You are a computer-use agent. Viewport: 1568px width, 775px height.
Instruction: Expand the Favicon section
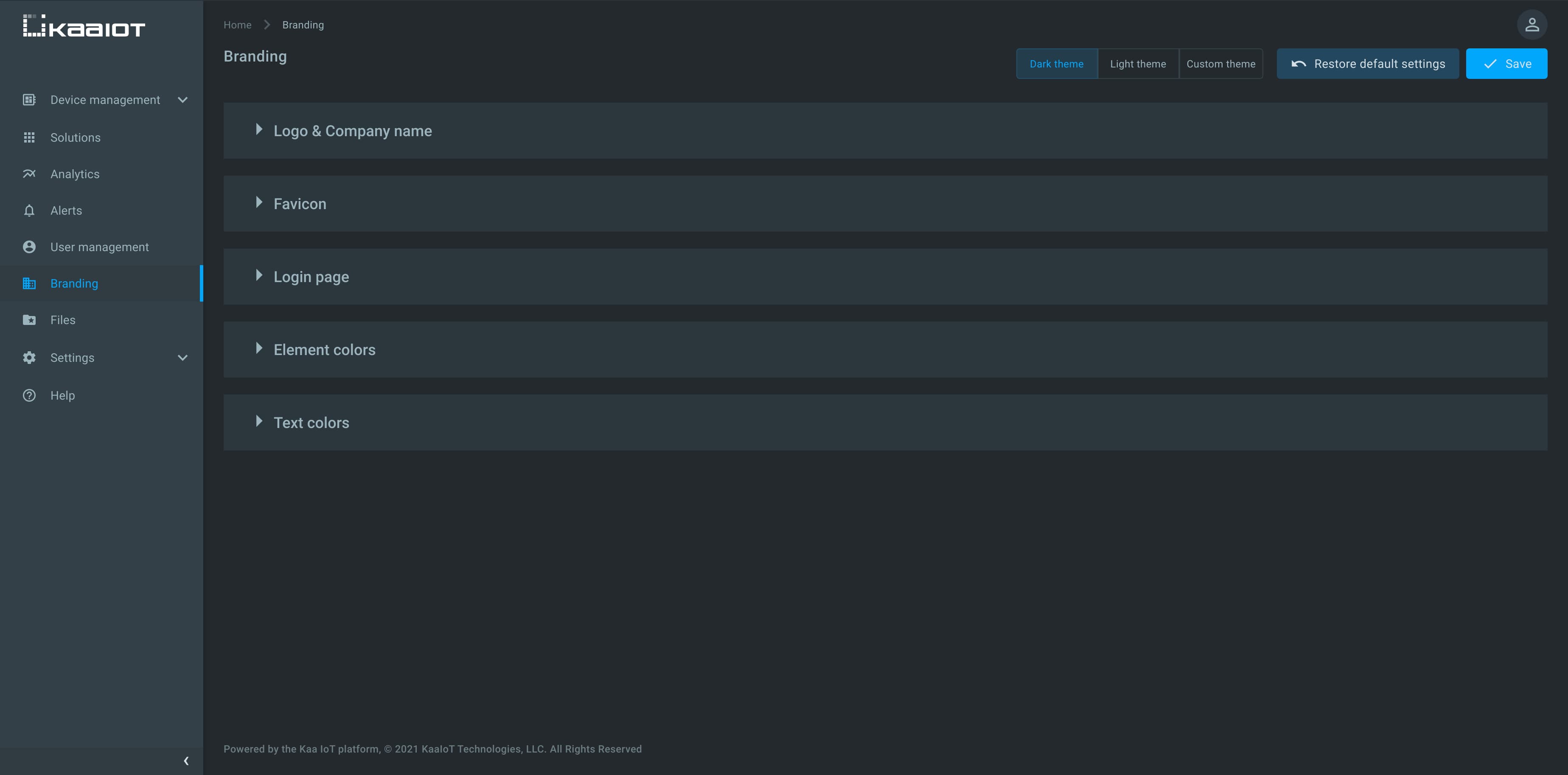885,204
